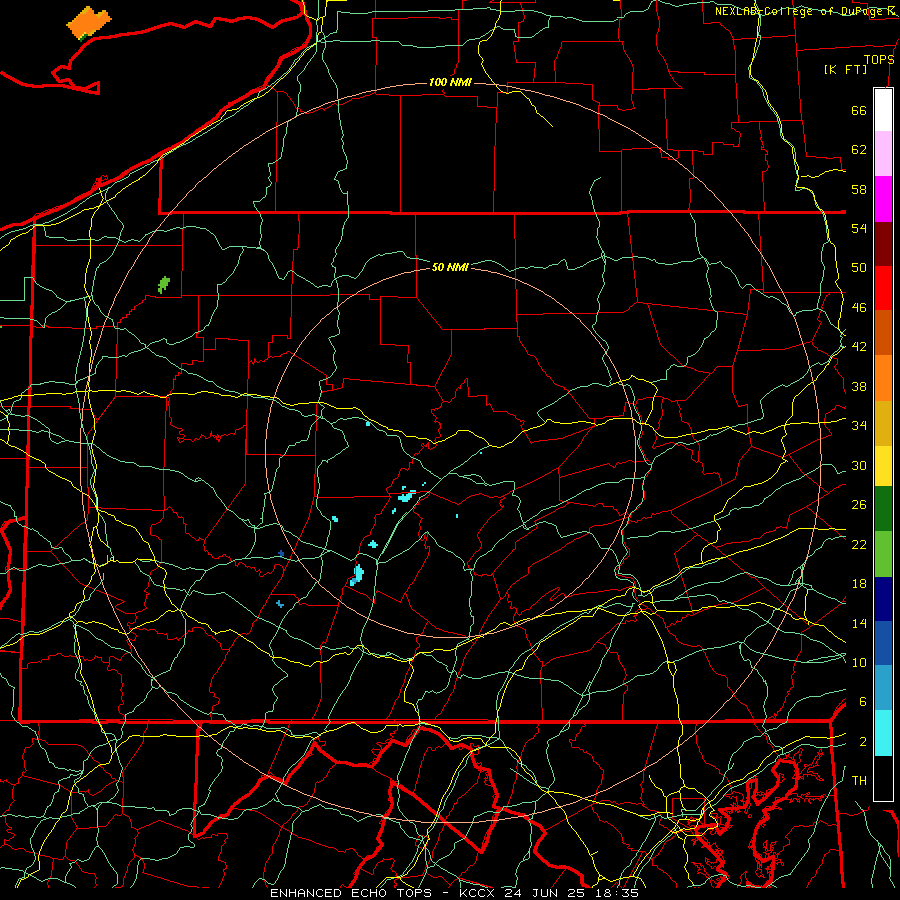Click the orange echo over the lake
This screenshot has height=900, width=900.
click(x=88, y=23)
